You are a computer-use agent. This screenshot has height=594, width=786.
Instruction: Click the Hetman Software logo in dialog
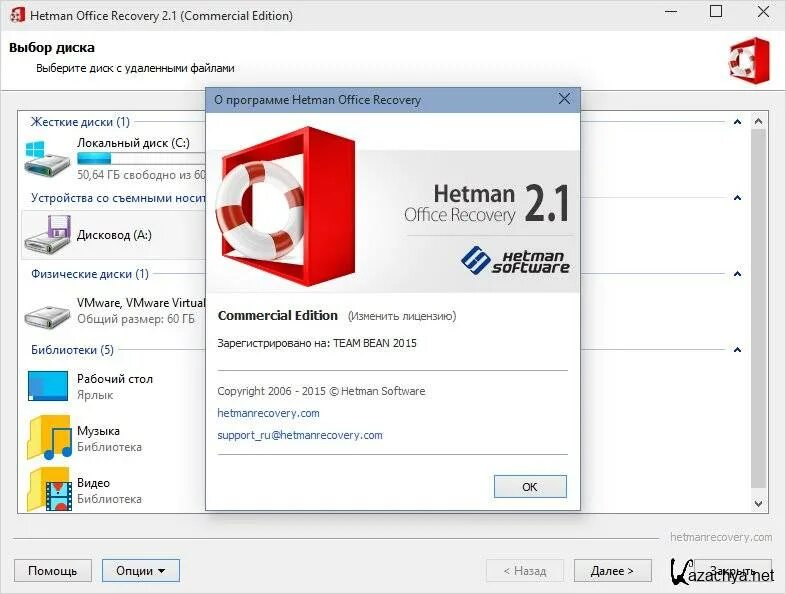coord(515,261)
